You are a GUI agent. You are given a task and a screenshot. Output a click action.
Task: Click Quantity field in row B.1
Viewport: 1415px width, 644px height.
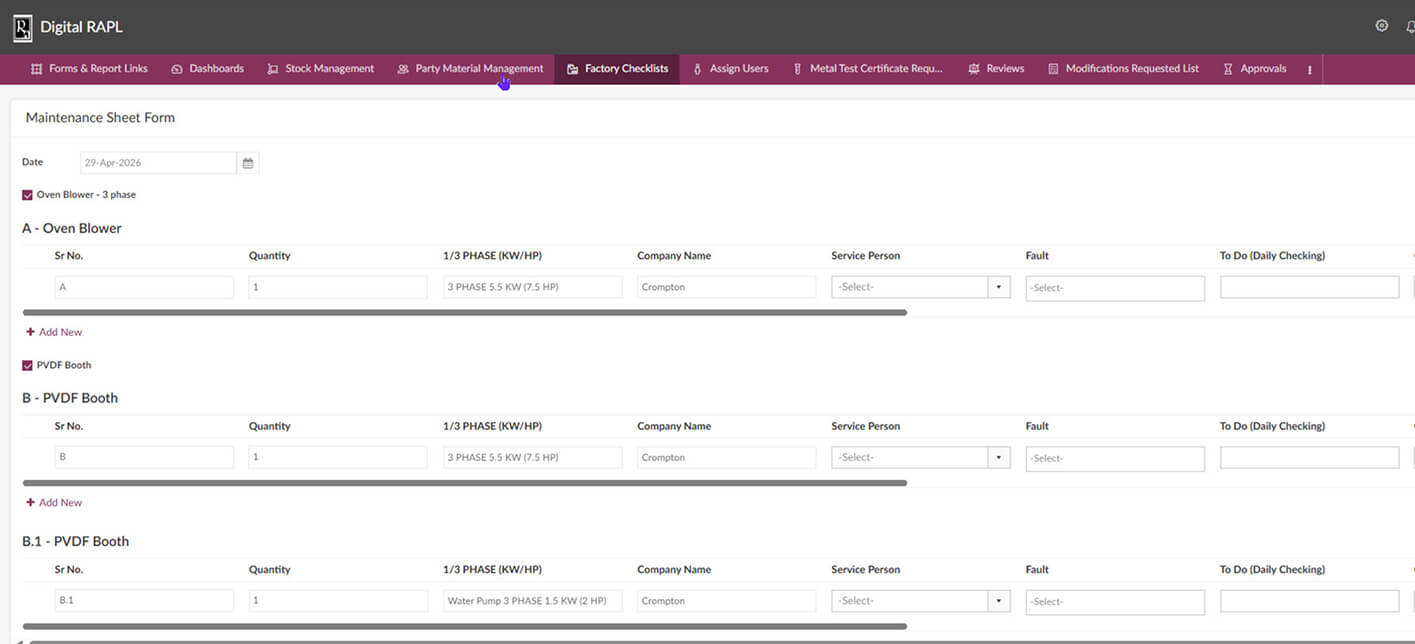point(338,601)
